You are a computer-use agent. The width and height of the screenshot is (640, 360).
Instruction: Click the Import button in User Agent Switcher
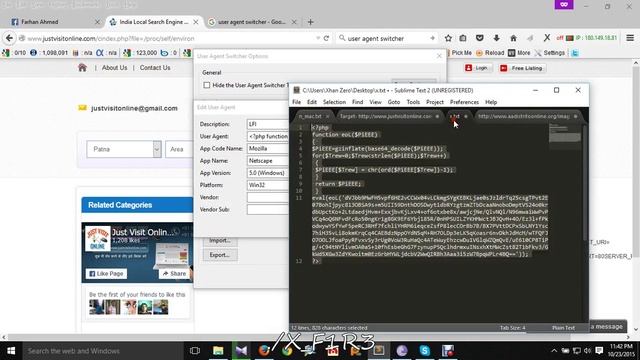pos(220,240)
